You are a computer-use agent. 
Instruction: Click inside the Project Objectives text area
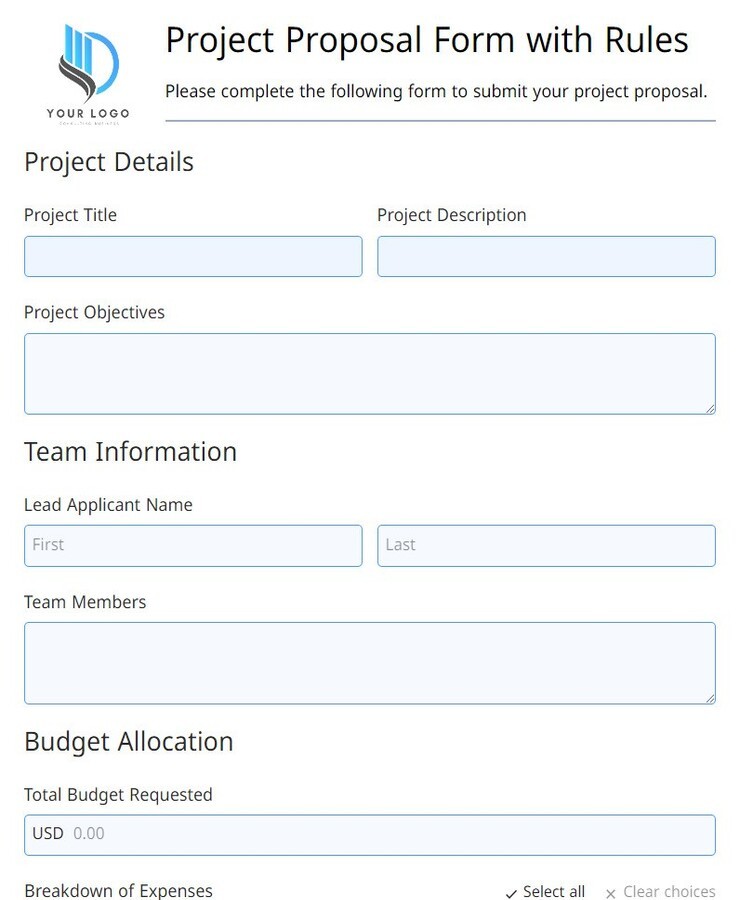(x=369, y=373)
